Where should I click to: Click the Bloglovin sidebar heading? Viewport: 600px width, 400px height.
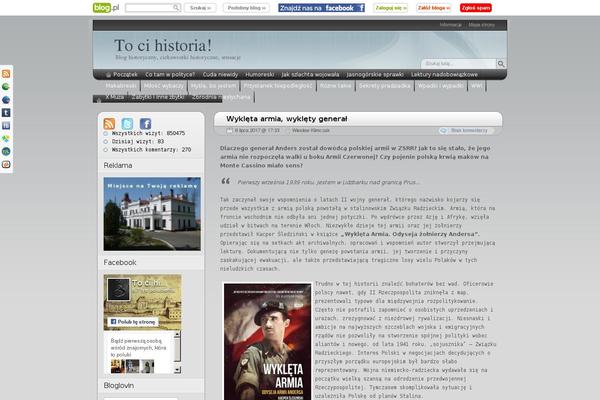tap(119, 385)
